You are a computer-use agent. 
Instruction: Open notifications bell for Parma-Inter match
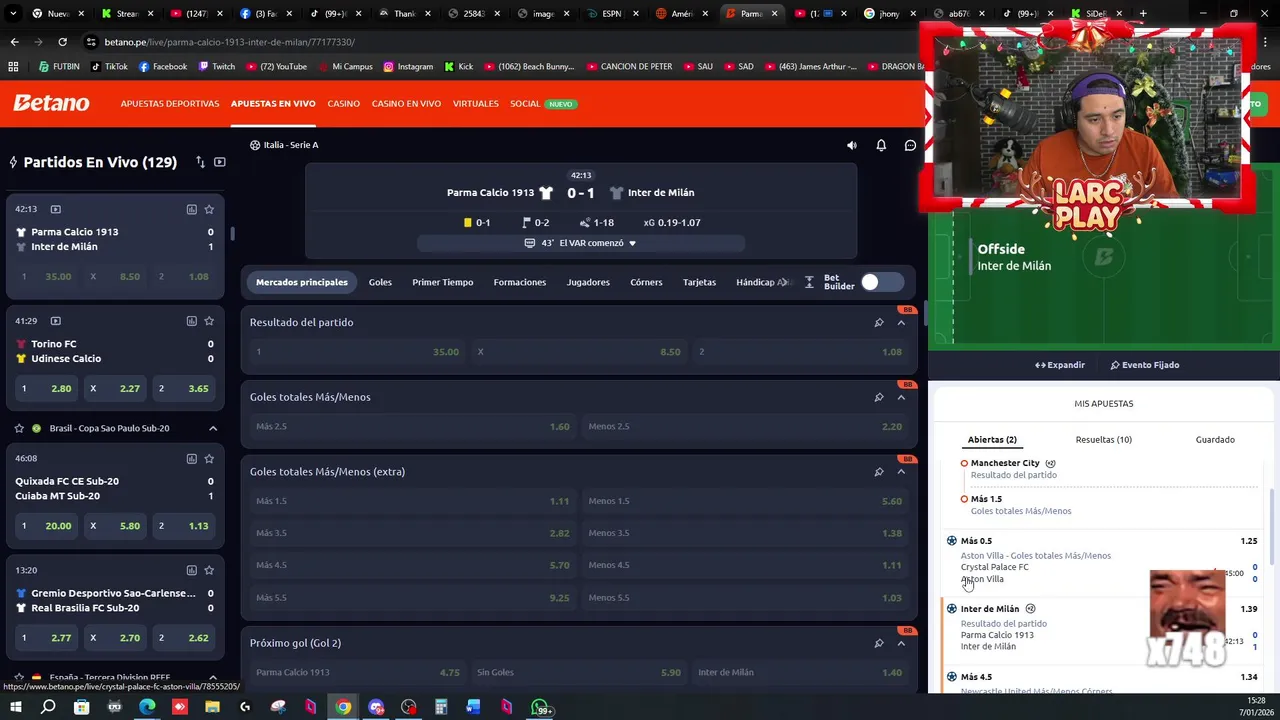coord(881,145)
